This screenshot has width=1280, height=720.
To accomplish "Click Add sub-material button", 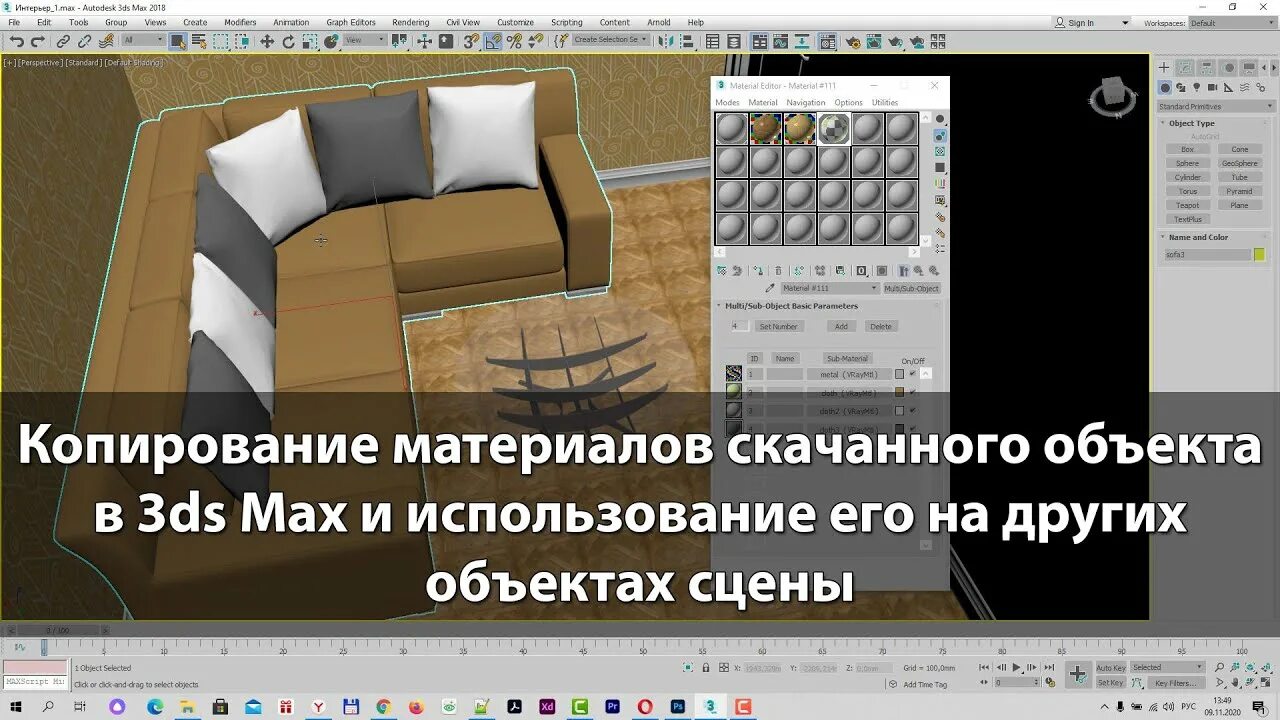I will coord(841,326).
